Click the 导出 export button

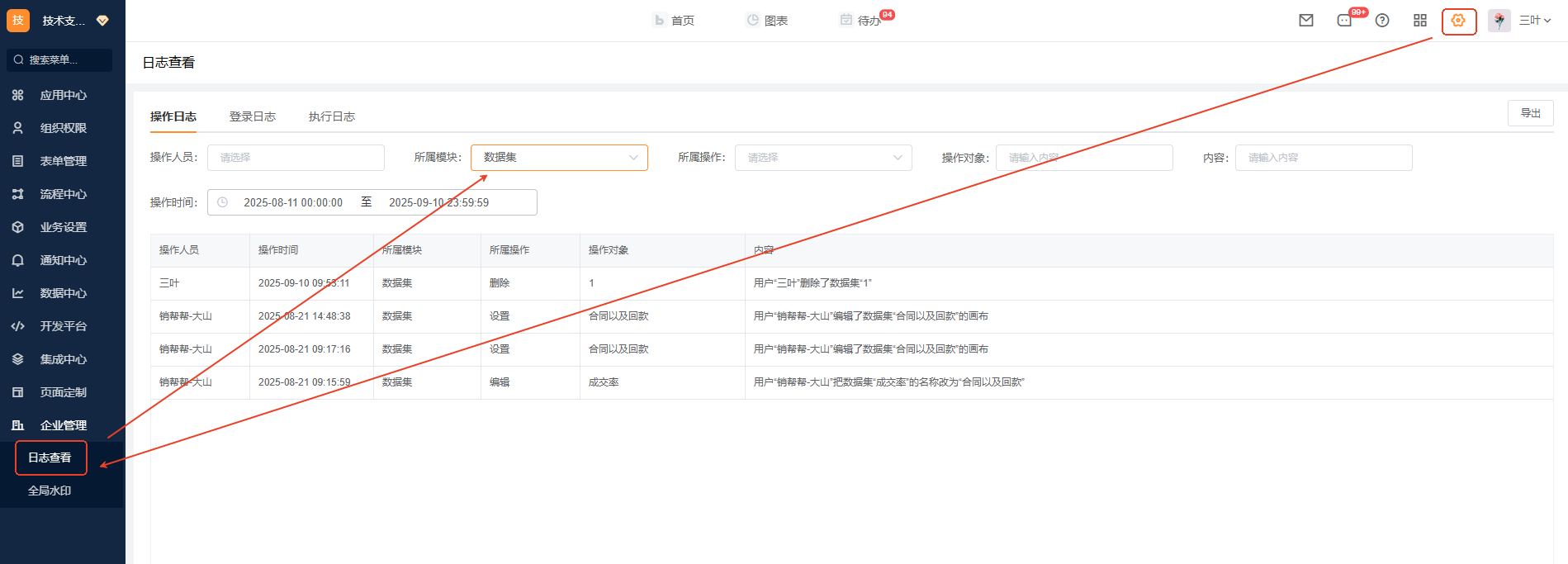click(1530, 113)
